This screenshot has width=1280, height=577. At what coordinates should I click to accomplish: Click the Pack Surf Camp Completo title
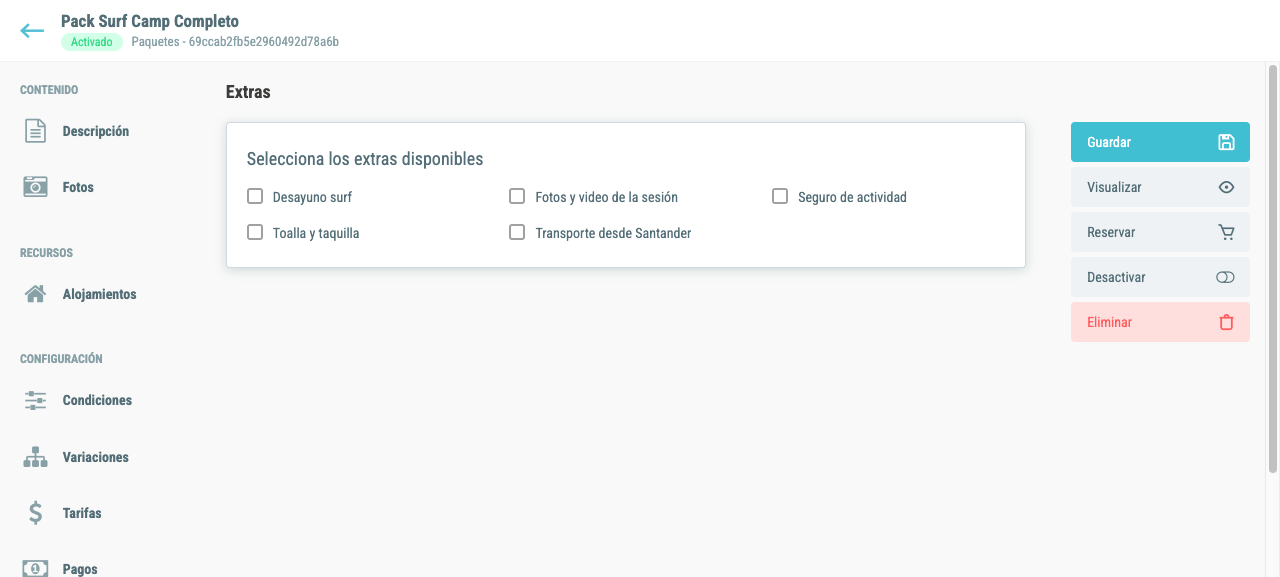click(x=150, y=21)
